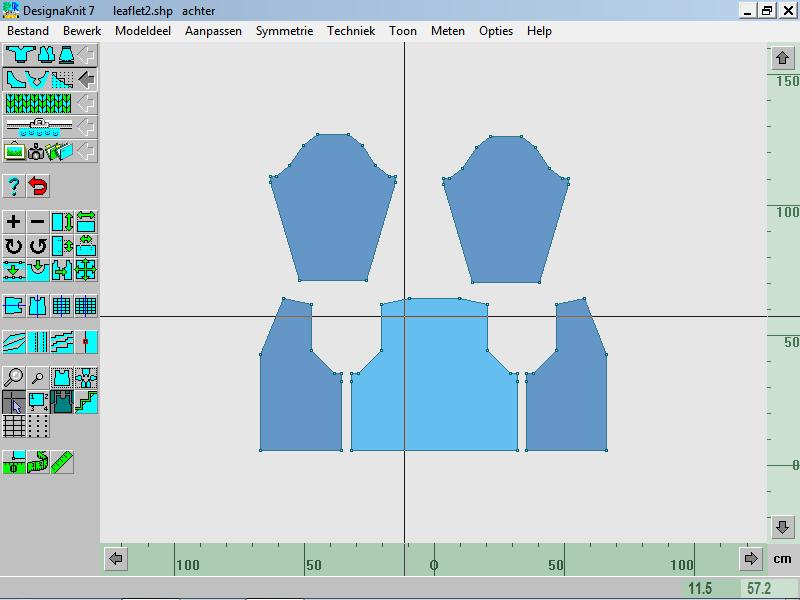
Task: Toggle the dotted grid display button
Action: tap(38, 427)
